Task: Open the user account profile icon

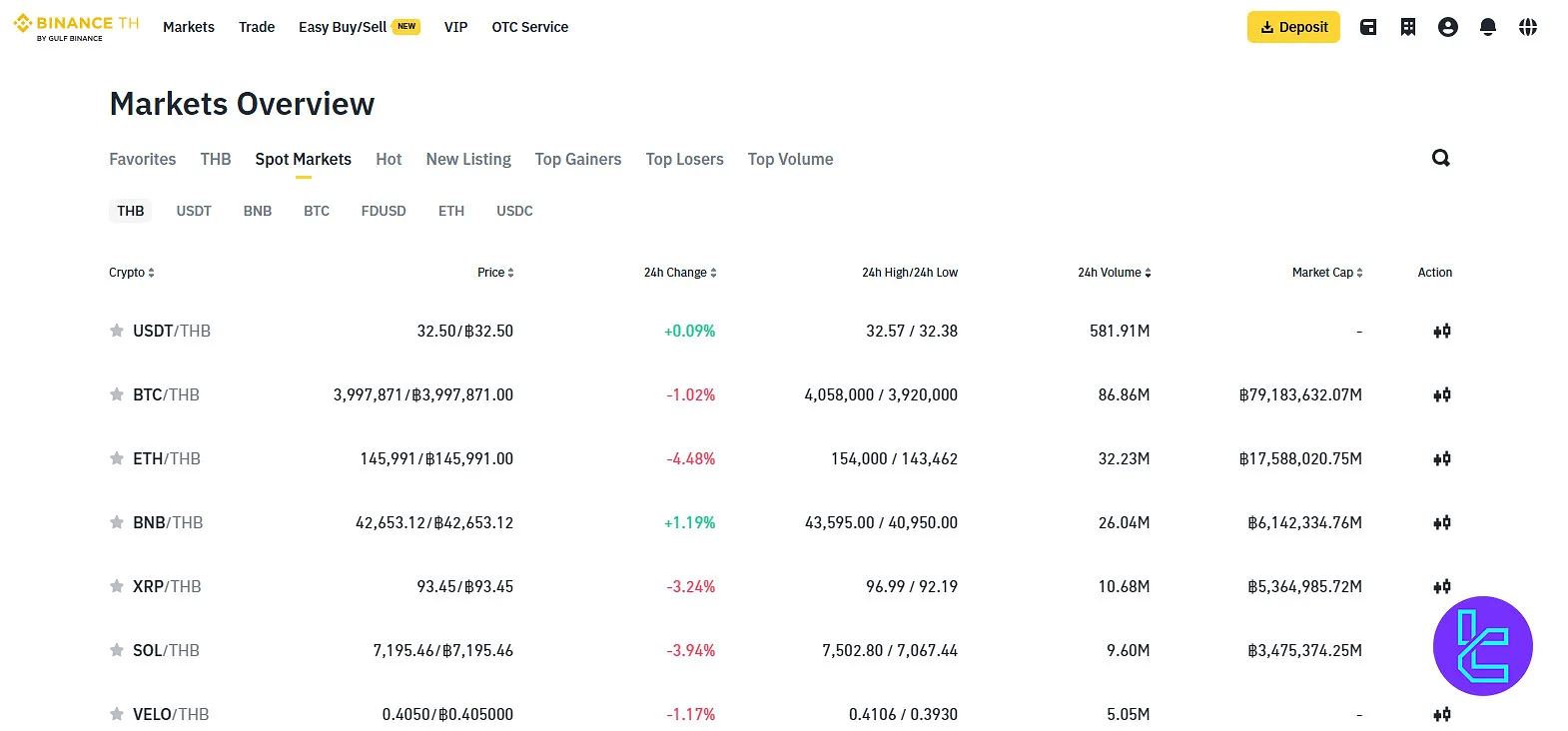Action: [x=1448, y=27]
